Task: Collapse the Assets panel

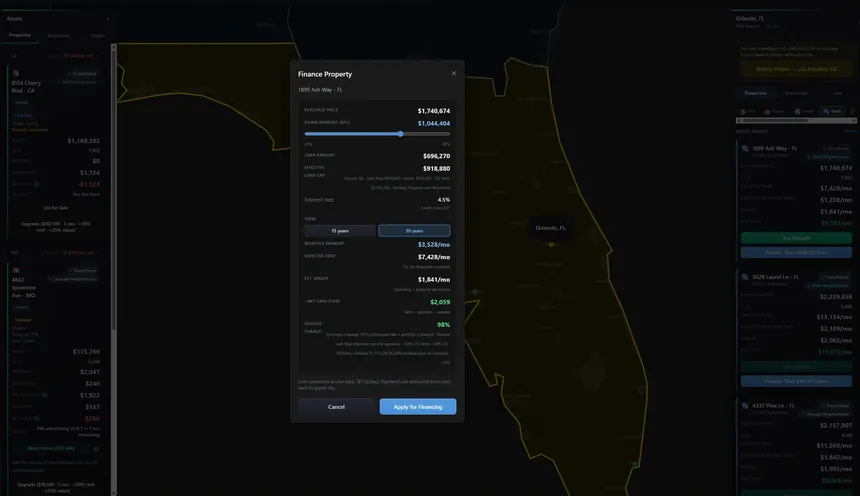Action: point(108,19)
